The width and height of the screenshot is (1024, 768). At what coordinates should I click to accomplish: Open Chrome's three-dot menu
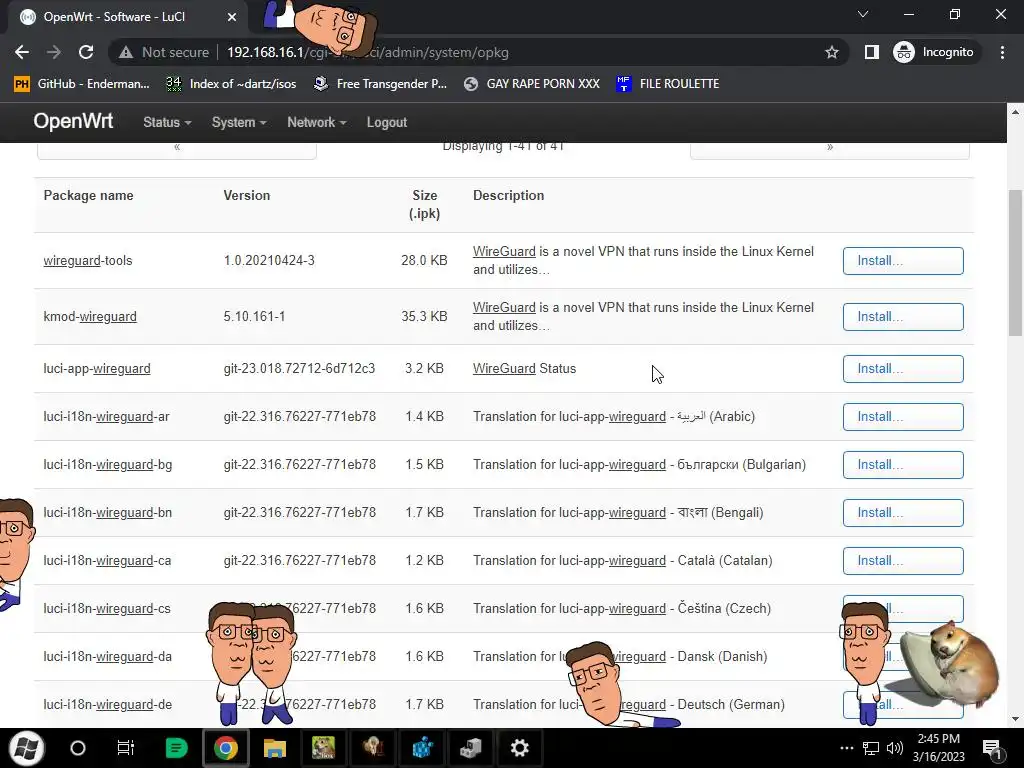(1002, 52)
